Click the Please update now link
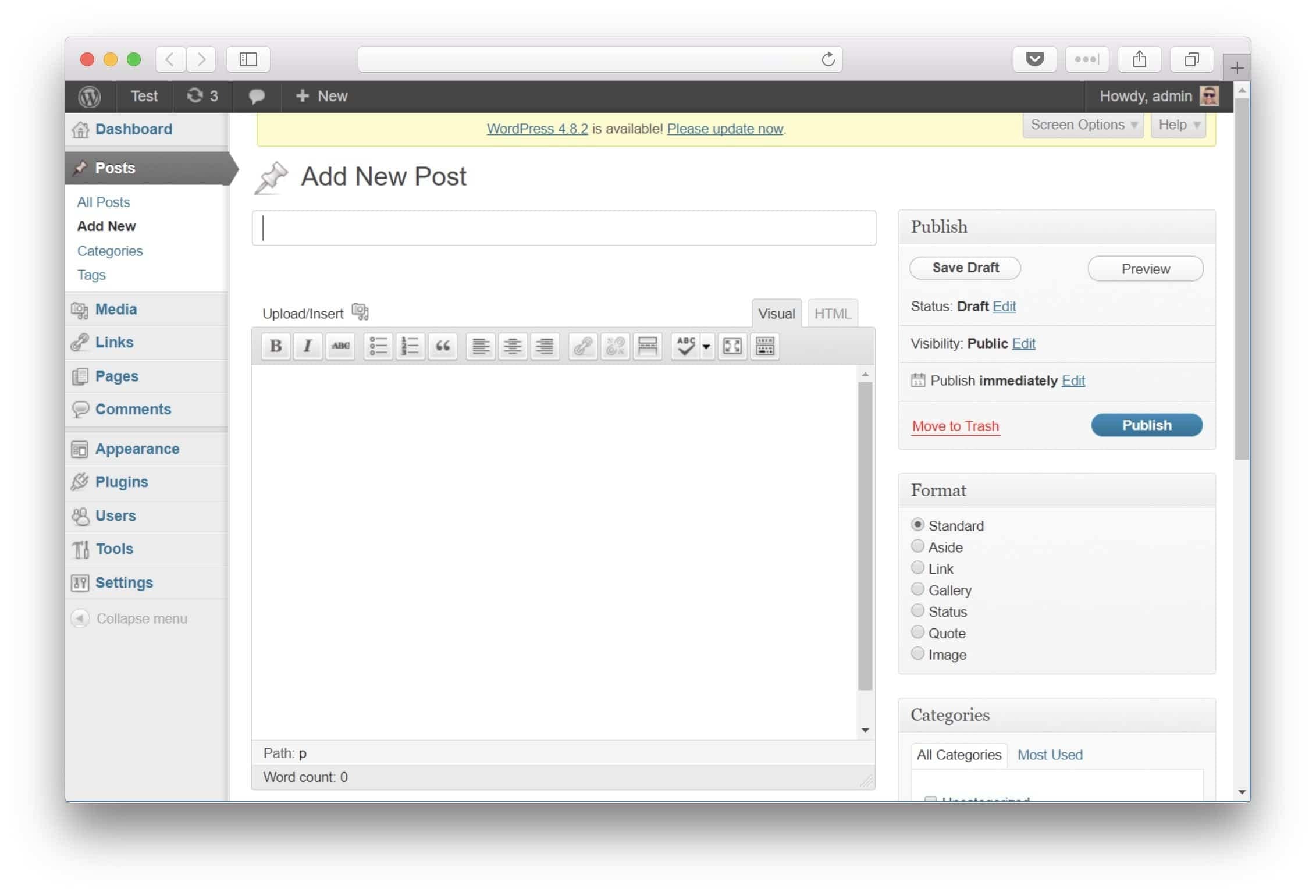Viewport: 1316px width, 896px height. tap(725, 129)
